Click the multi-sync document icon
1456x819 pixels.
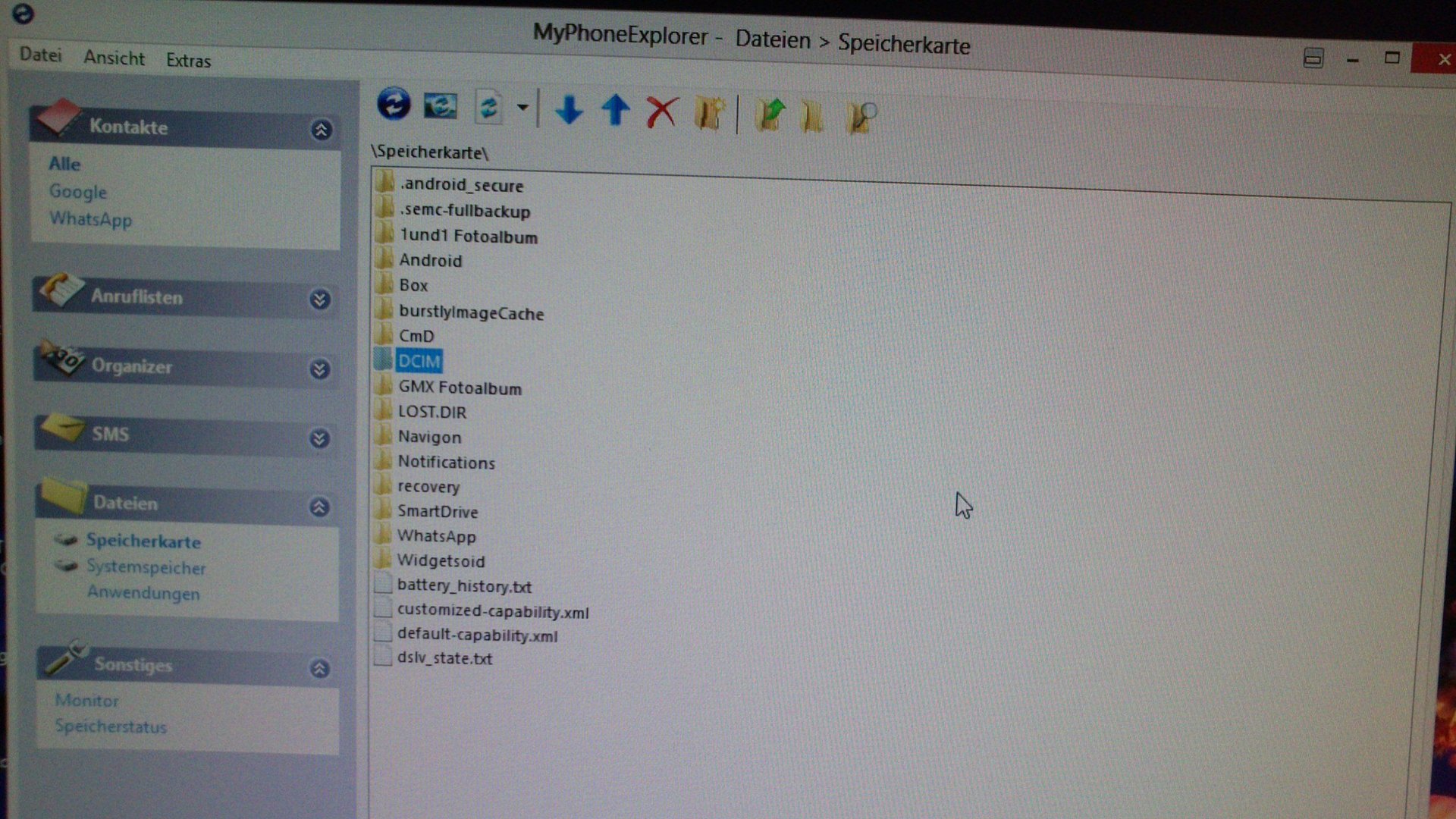click(488, 107)
